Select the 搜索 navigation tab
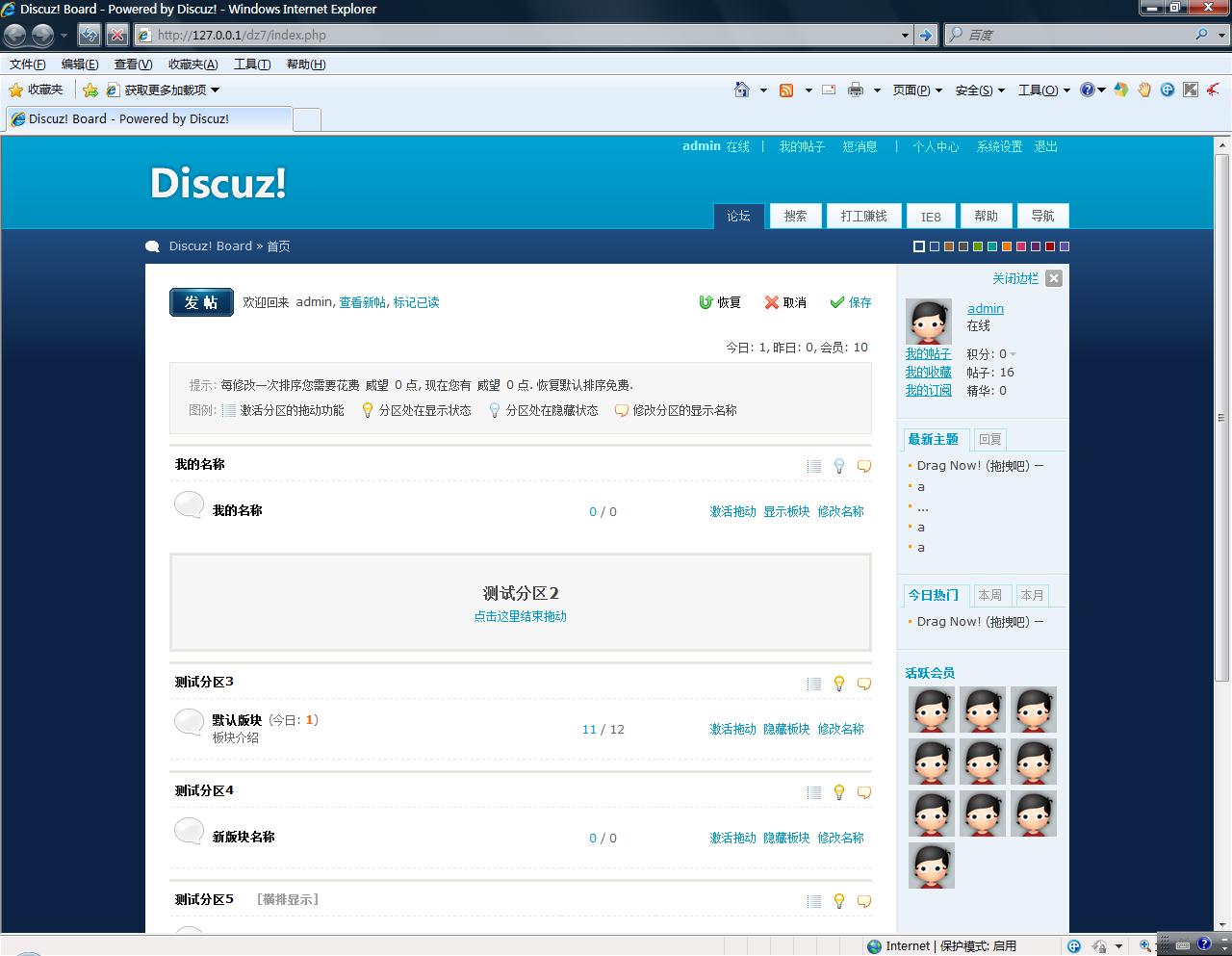The height and width of the screenshot is (956, 1232). (795, 216)
